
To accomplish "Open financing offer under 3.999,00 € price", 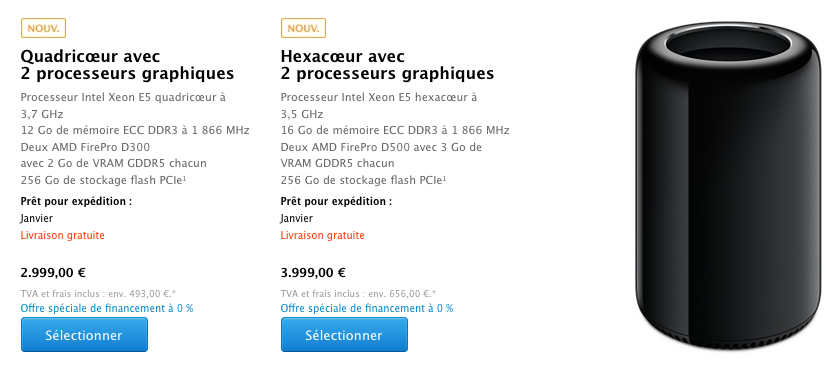I will click(x=367, y=308).
